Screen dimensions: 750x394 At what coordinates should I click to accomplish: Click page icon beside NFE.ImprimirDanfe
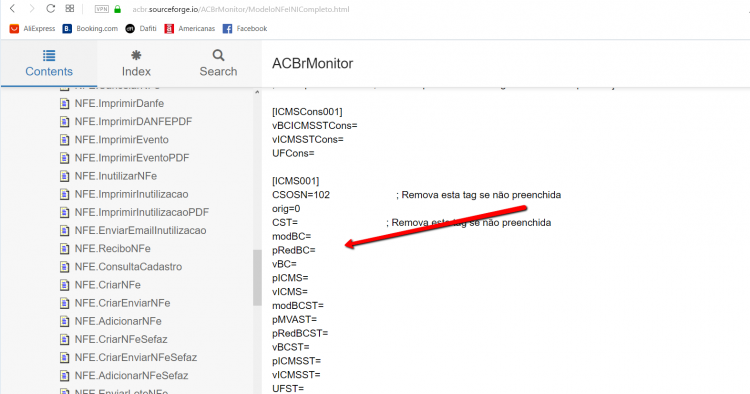pos(65,104)
